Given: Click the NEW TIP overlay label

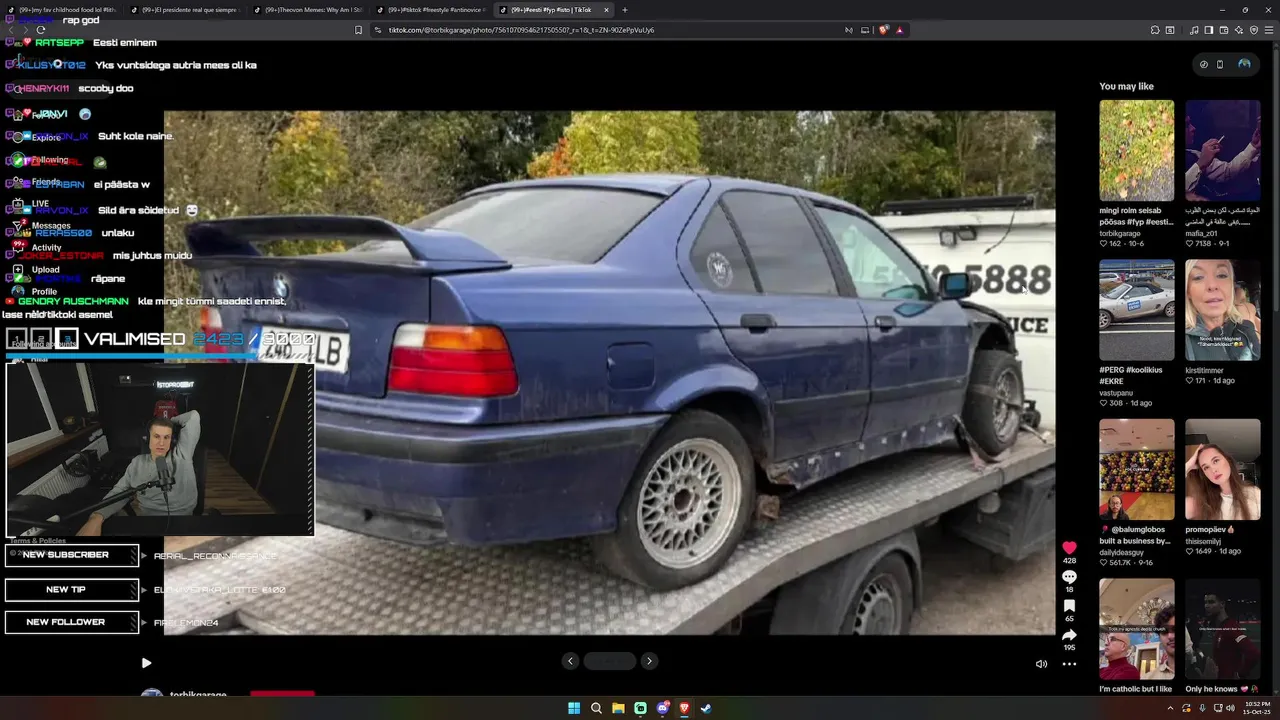Looking at the screenshot, I should (x=71, y=590).
